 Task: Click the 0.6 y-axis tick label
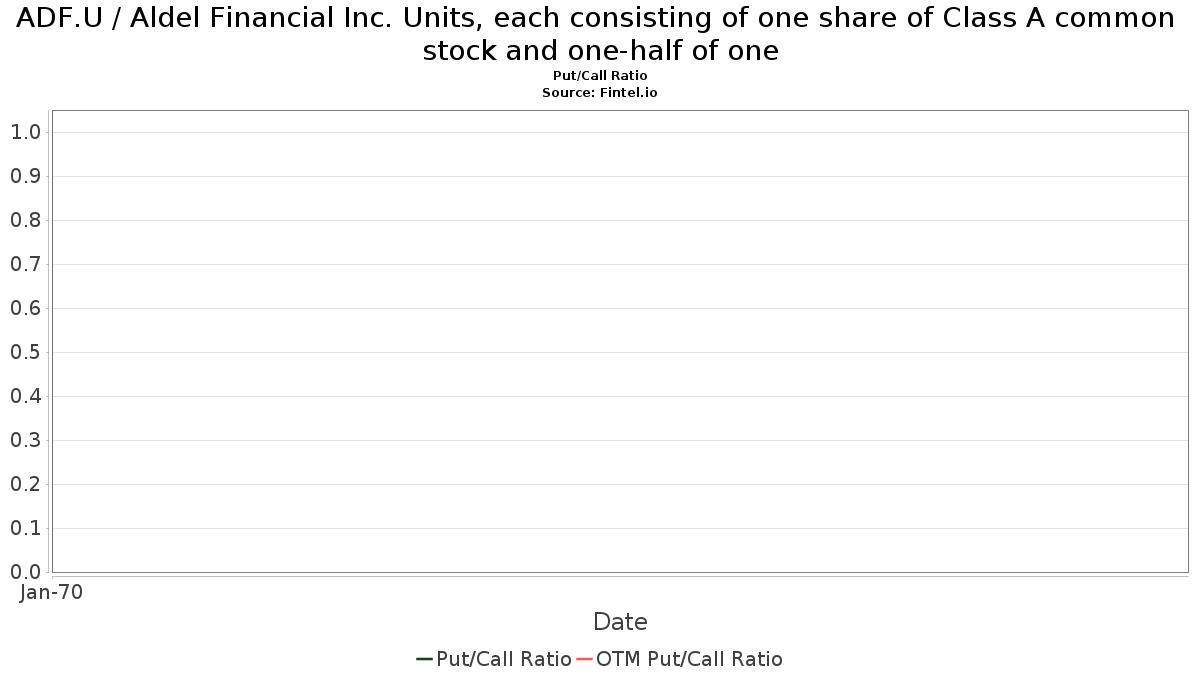click(x=25, y=308)
